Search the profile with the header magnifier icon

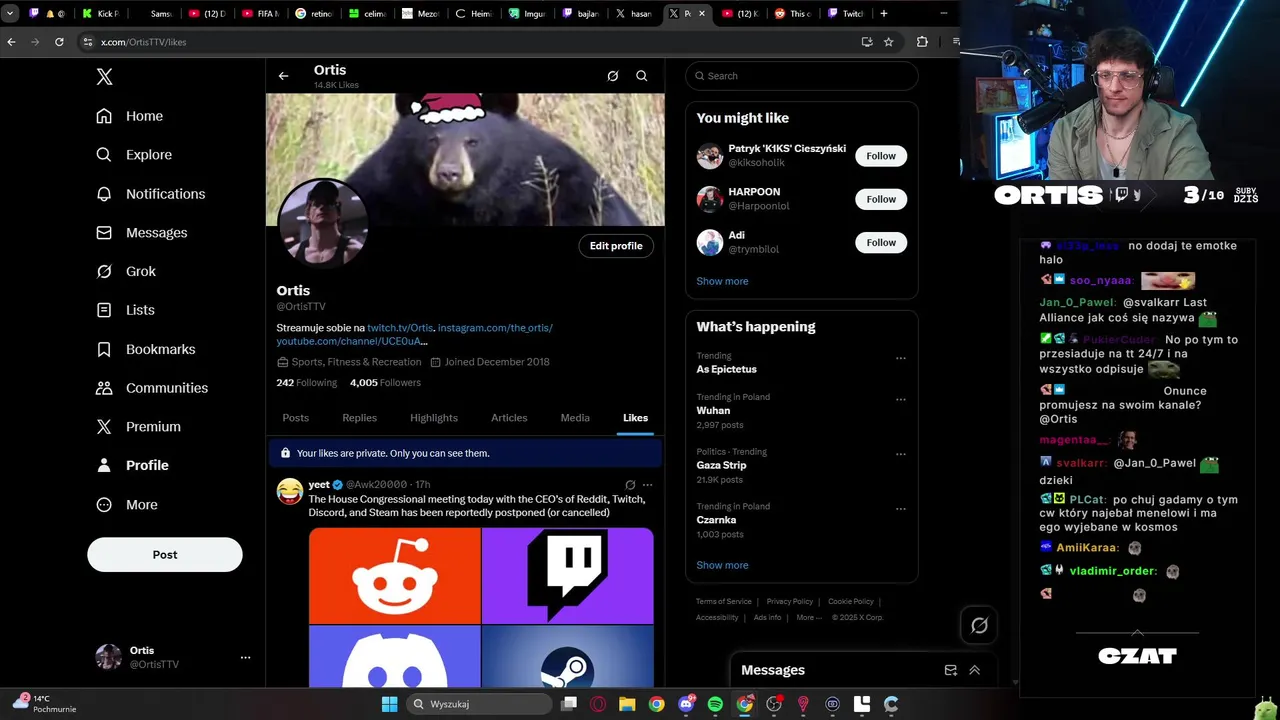coord(642,76)
